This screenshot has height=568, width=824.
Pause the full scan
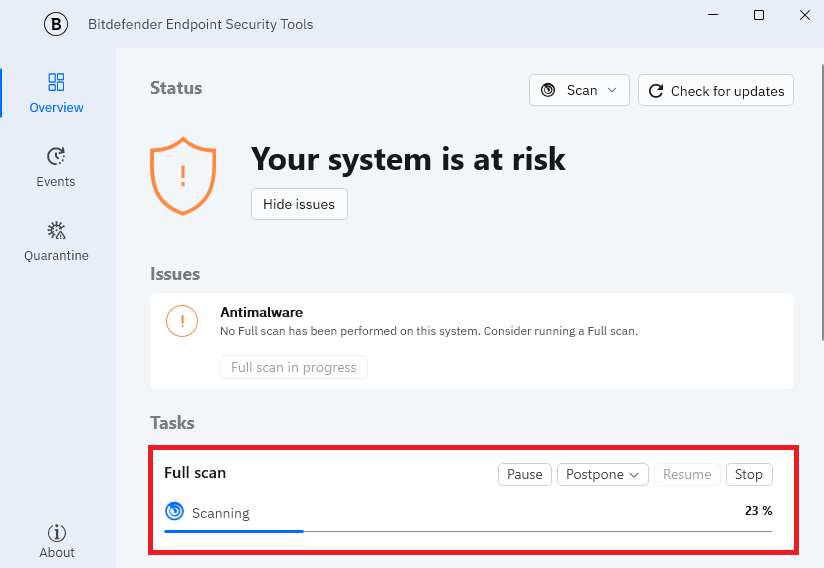tap(524, 474)
